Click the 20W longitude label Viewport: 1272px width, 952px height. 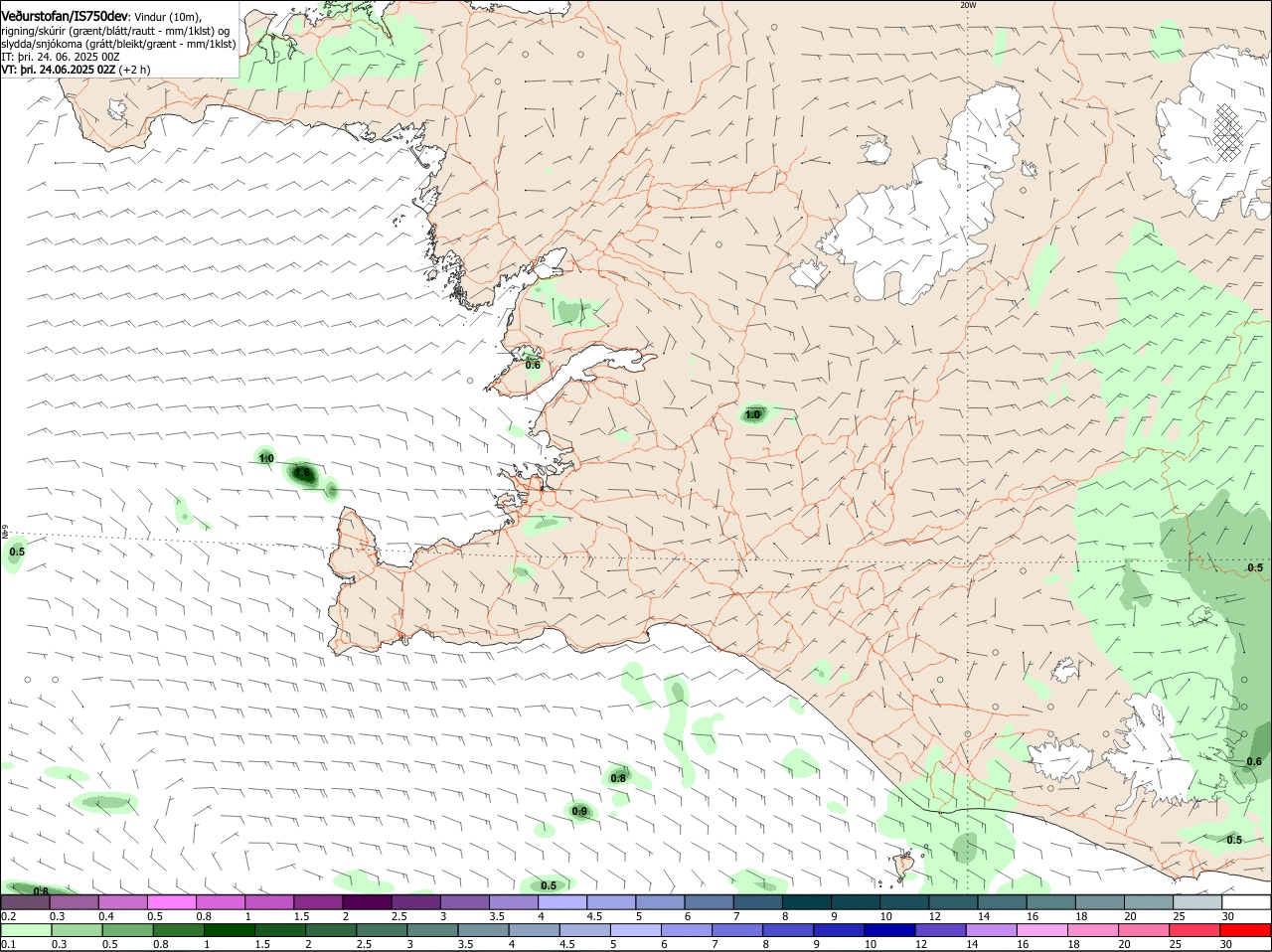click(x=968, y=5)
